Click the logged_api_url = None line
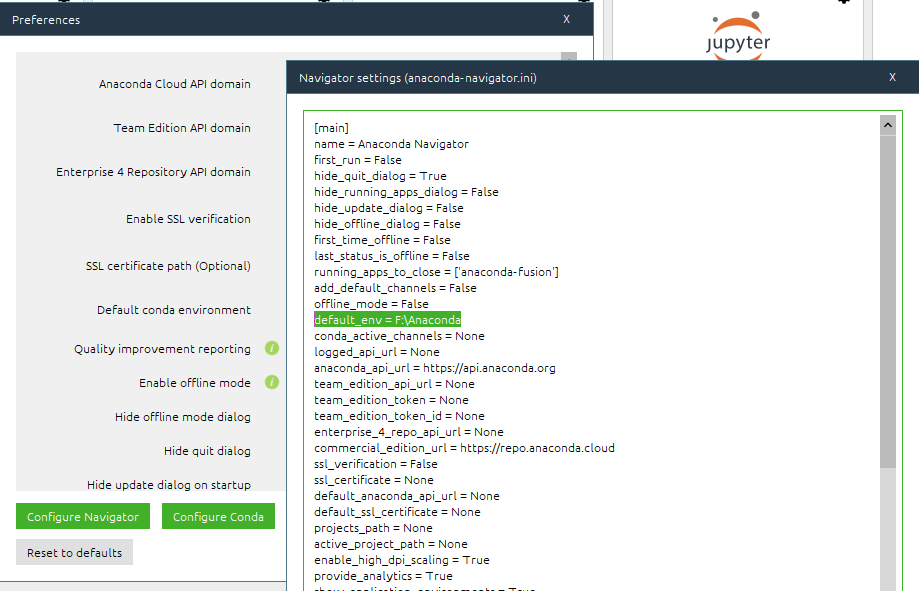The width and height of the screenshot is (919, 591). tap(377, 352)
